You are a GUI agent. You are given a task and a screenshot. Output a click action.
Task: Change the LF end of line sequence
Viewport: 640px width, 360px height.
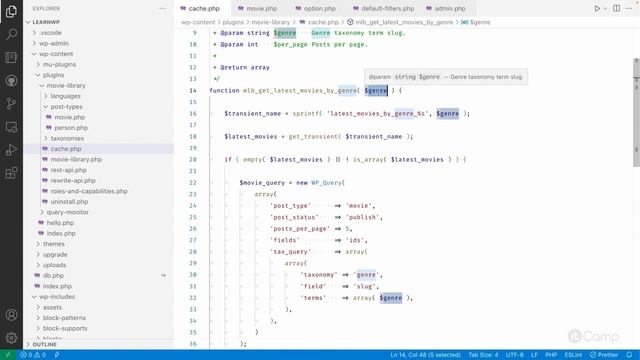(x=534, y=355)
